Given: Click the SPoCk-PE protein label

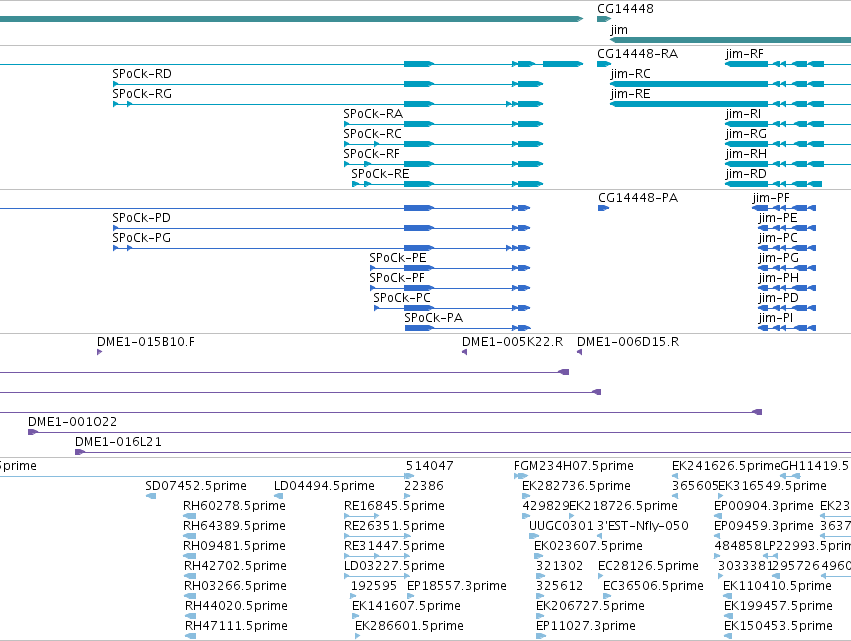Looking at the screenshot, I should (x=398, y=258).
